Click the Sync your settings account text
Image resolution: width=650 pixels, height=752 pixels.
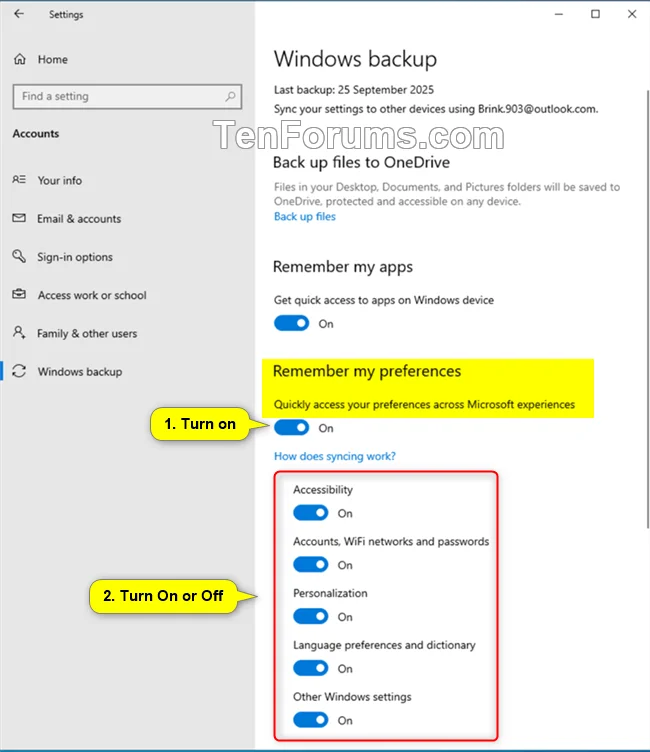[436, 109]
